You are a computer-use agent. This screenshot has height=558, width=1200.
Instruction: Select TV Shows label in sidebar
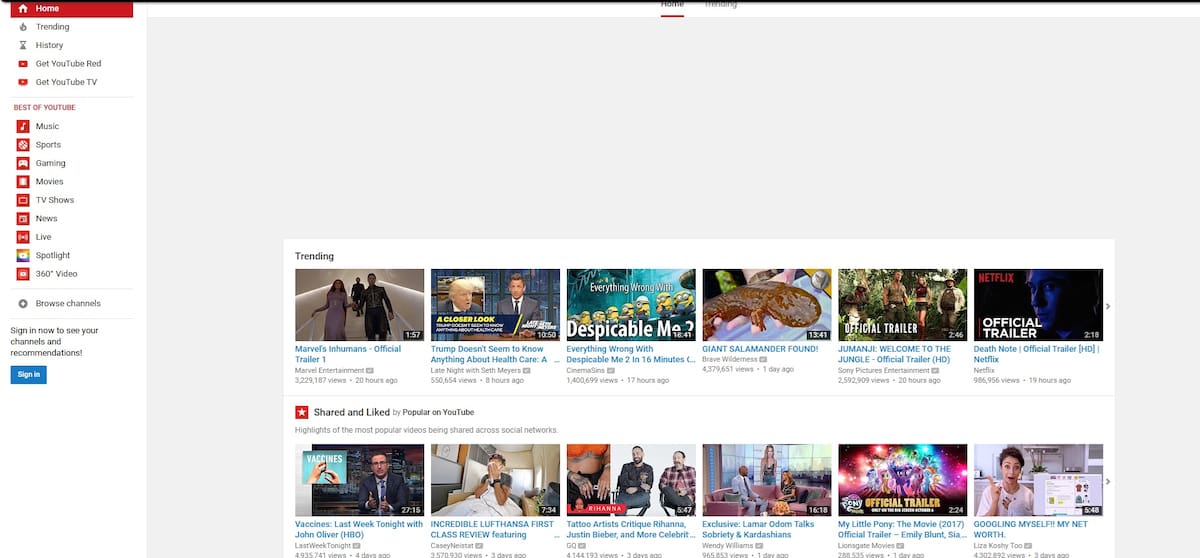click(x=55, y=200)
